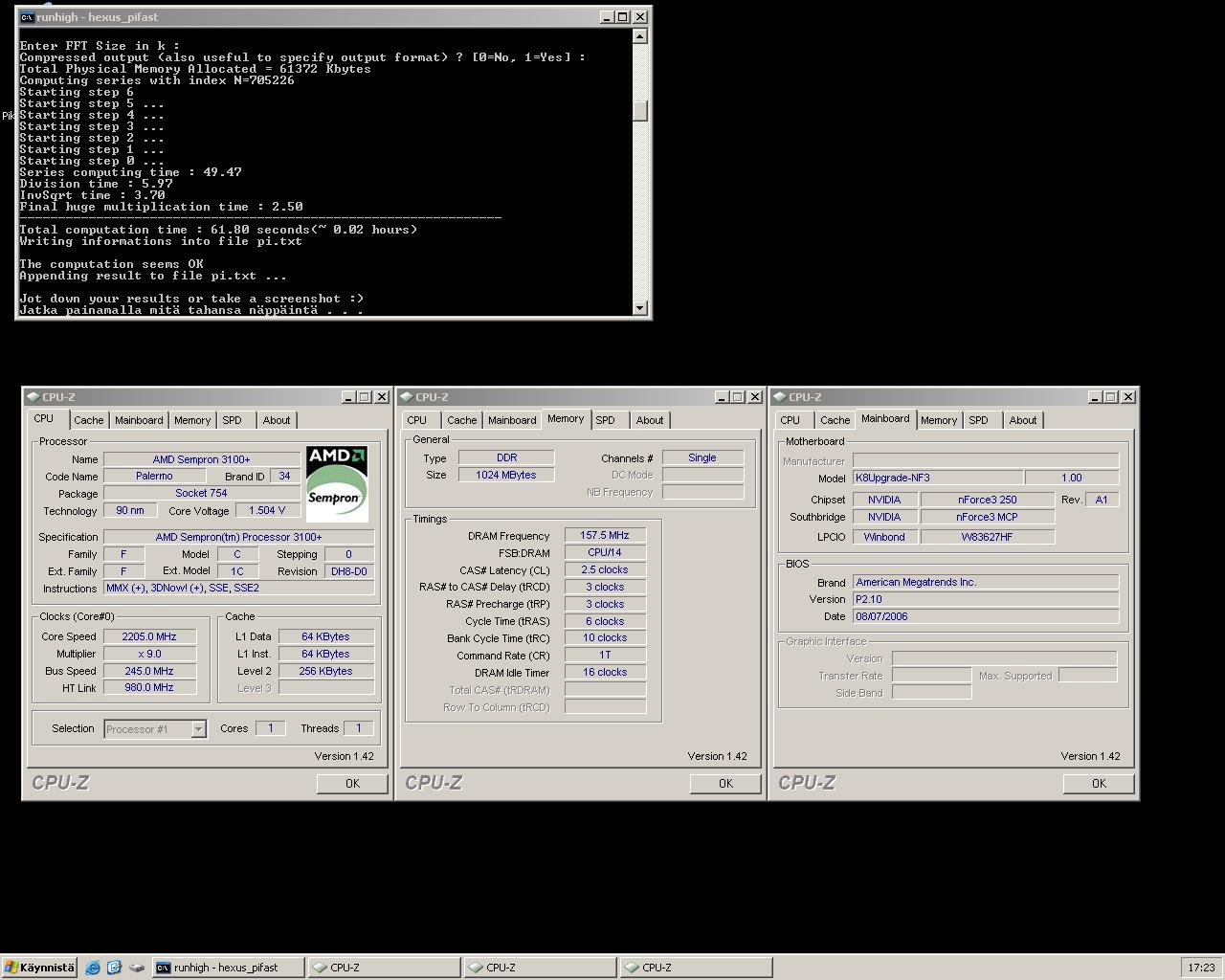
Task: Click the AMD Sempron 3100+ name field
Action: coord(202,459)
